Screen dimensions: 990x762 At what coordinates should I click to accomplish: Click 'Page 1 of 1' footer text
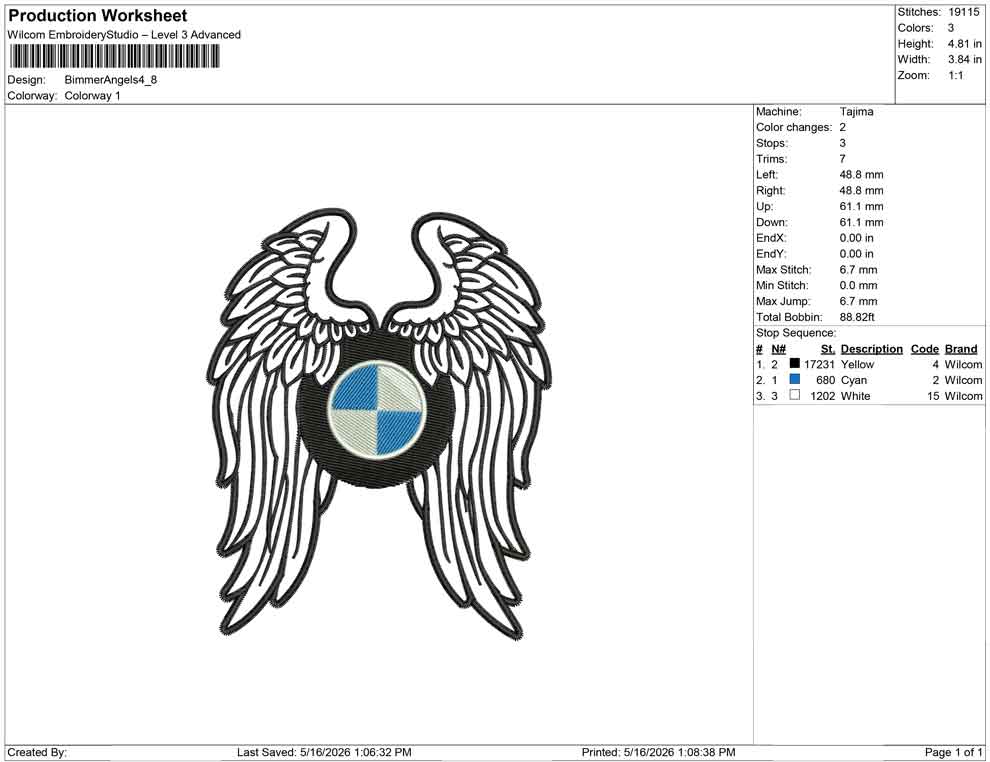[x=953, y=752]
